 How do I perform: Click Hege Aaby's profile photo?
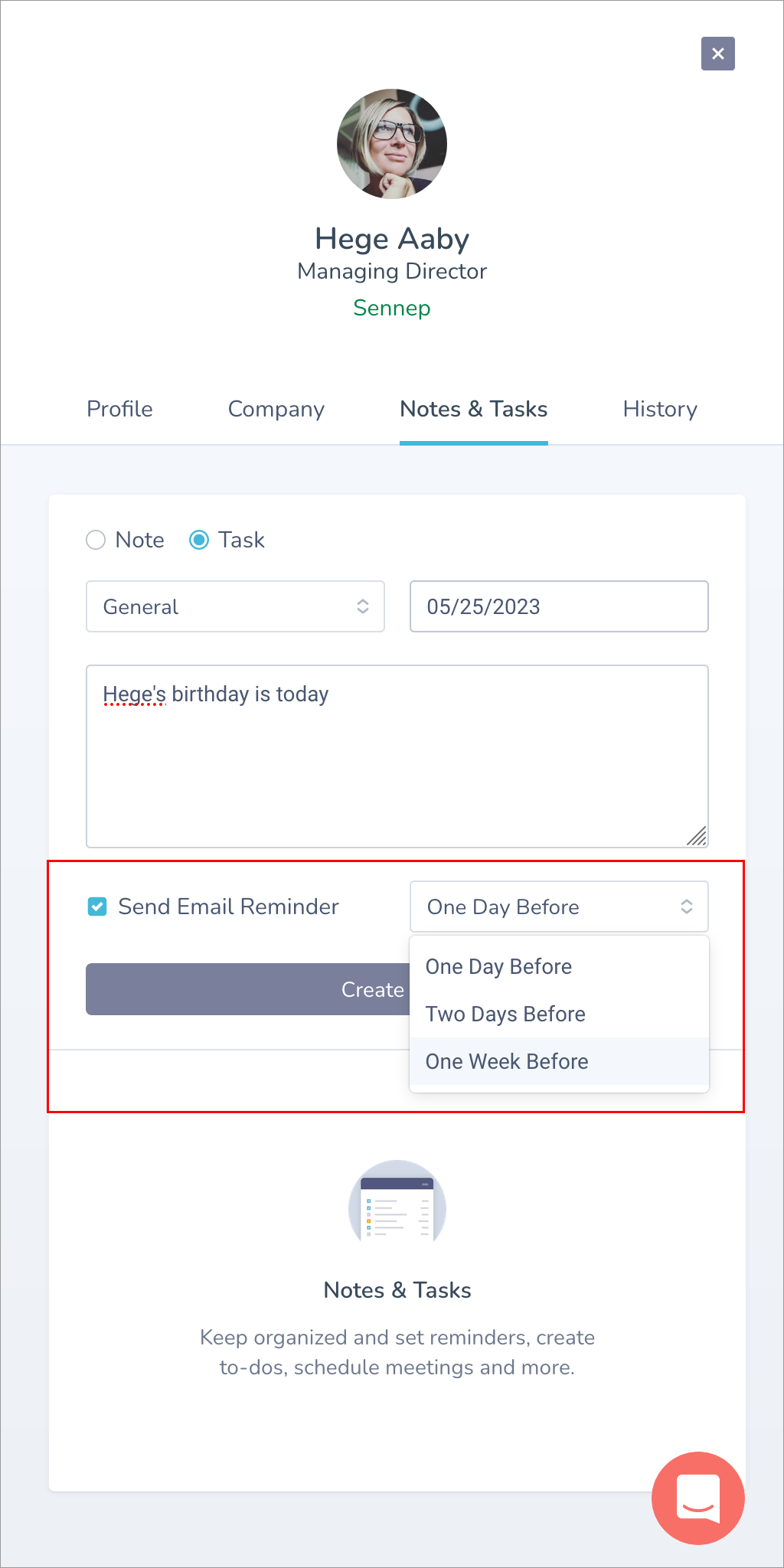(x=392, y=144)
